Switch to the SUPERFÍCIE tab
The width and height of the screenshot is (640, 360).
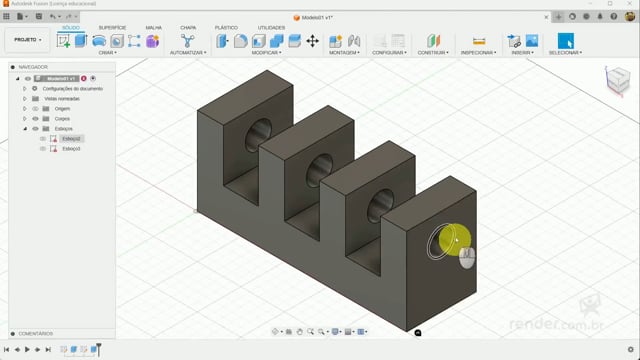(x=112, y=27)
